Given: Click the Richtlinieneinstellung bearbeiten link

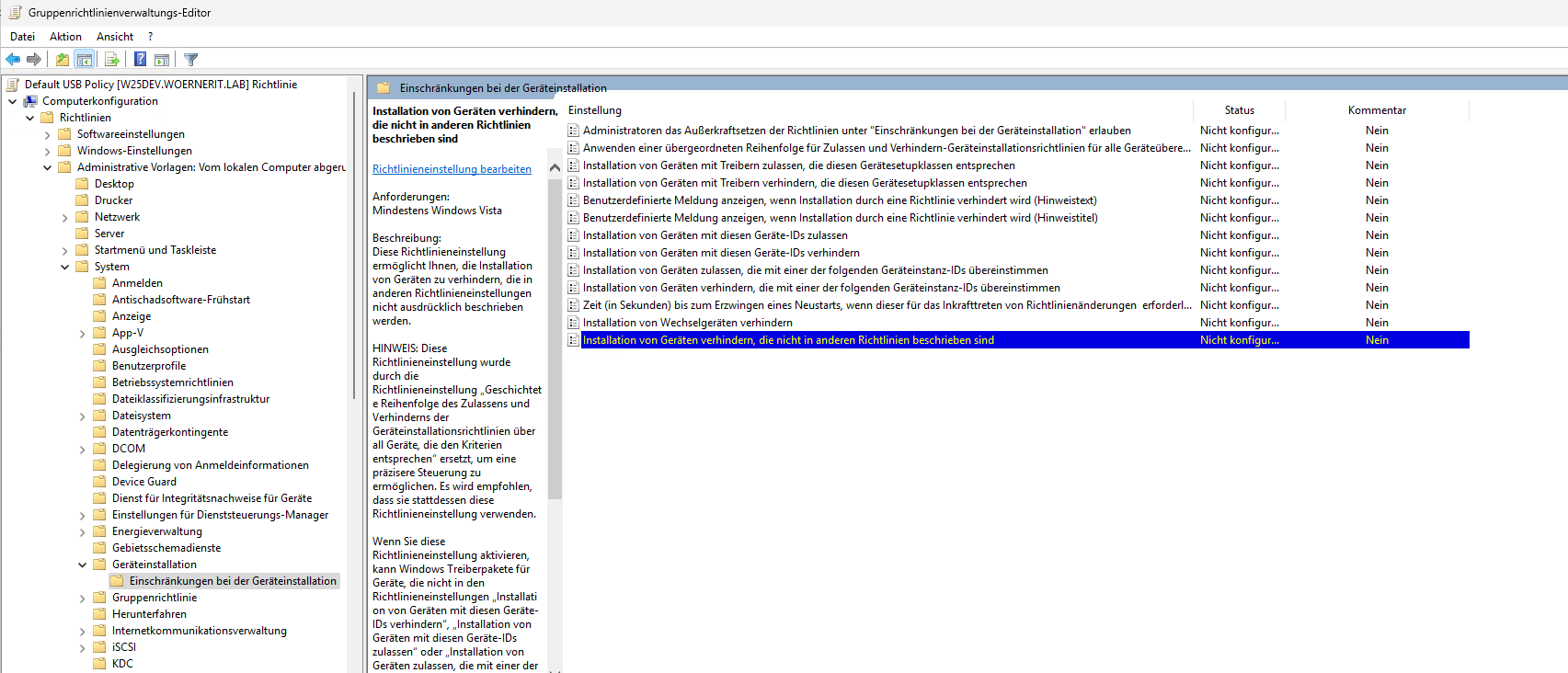Looking at the screenshot, I should tap(452, 169).
